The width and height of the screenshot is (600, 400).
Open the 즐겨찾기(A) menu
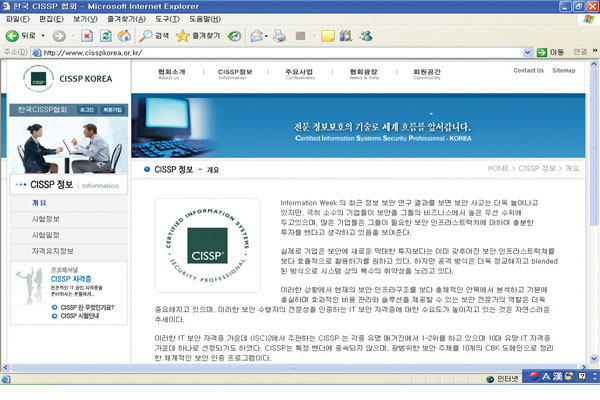tap(127, 19)
